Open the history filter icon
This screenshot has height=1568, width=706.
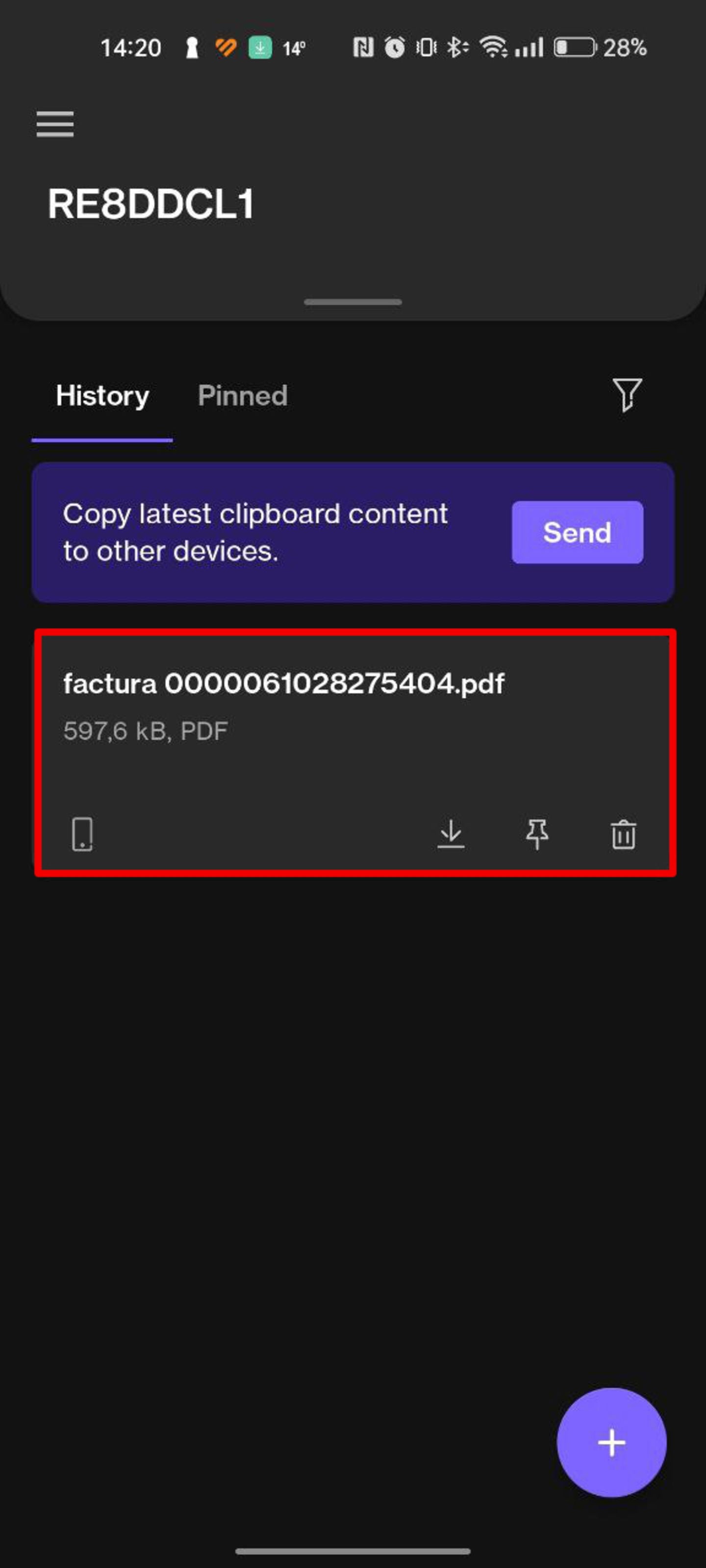coord(627,395)
